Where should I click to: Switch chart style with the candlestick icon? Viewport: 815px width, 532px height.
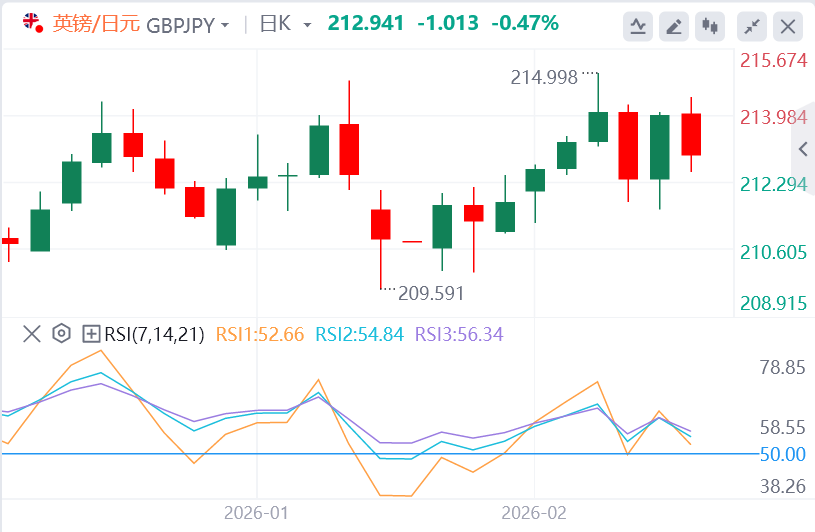711,26
